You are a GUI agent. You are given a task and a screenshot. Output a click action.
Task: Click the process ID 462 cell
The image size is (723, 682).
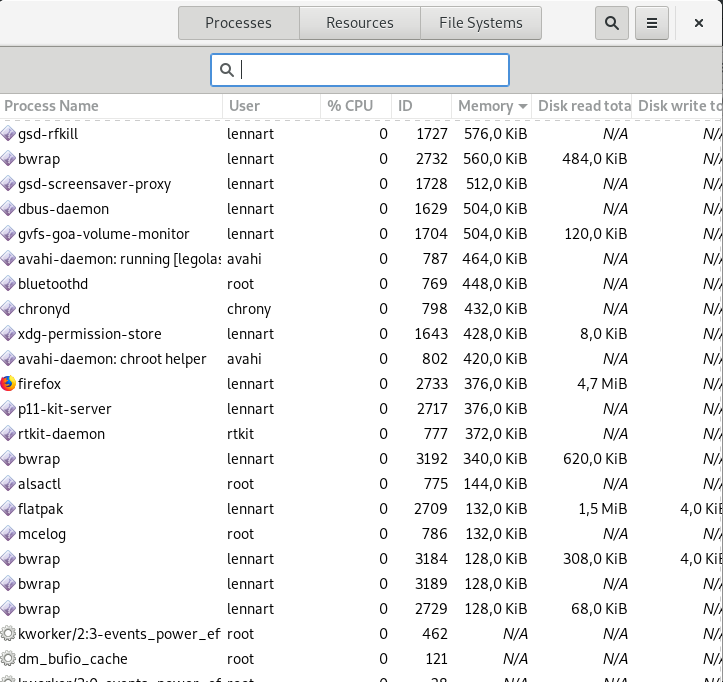[435, 634]
